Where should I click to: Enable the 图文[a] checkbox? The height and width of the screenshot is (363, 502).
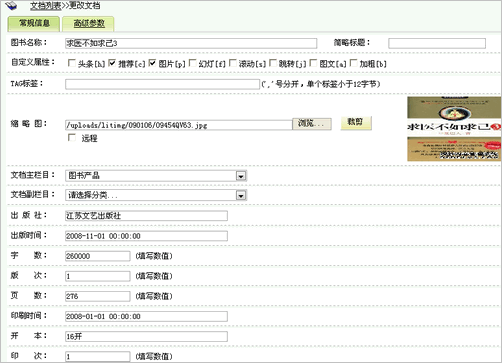point(313,63)
